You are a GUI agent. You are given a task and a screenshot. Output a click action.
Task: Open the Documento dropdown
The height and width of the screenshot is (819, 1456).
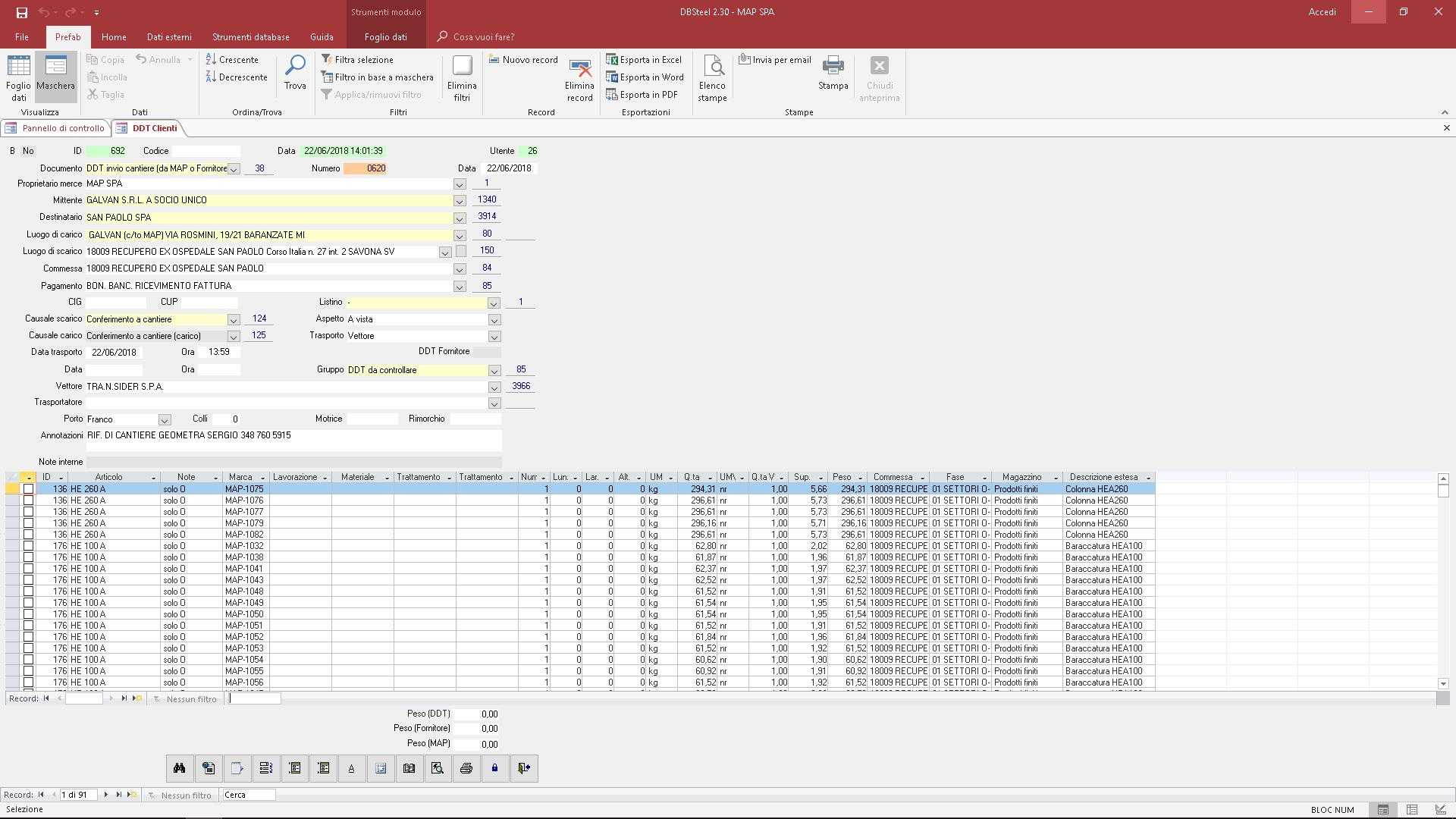[234, 169]
